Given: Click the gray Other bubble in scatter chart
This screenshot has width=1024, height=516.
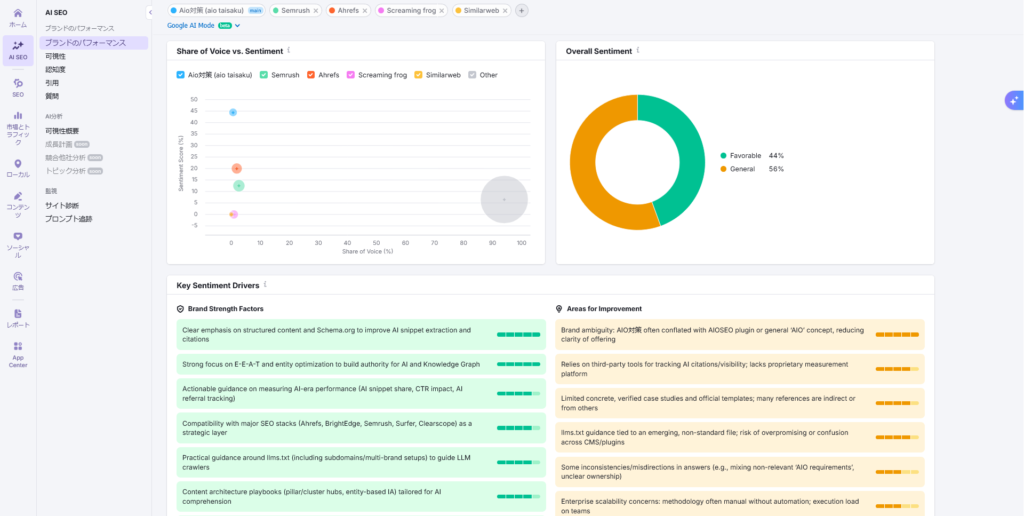Looking at the screenshot, I should tap(504, 199).
